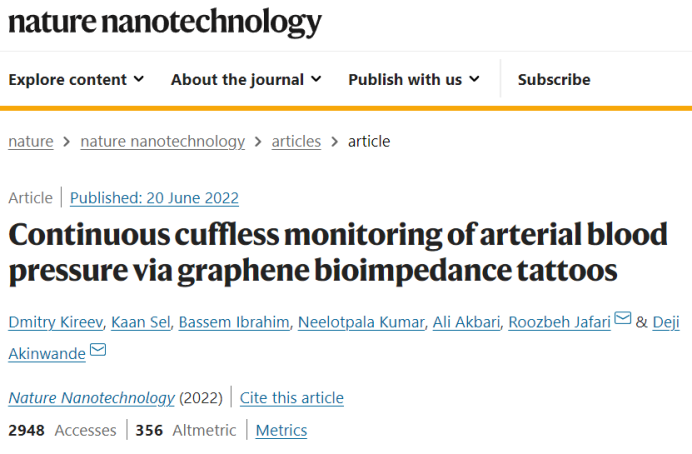
Task: Open the Nature Nanotechnology journal citation link
Action: 91,398
